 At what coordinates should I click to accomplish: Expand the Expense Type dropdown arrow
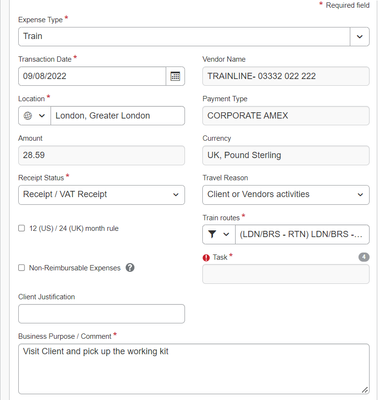(x=359, y=37)
